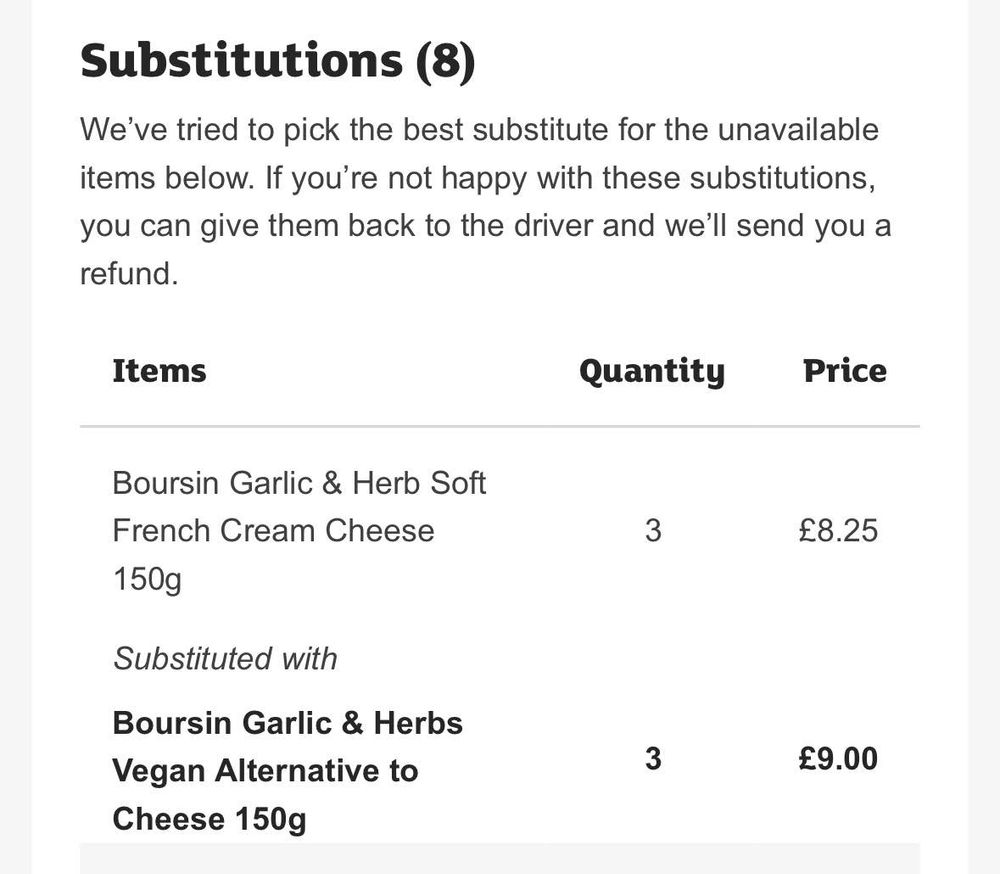Screen dimensions: 1000x874
Task: Select the Price column header
Action: coord(844,371)
